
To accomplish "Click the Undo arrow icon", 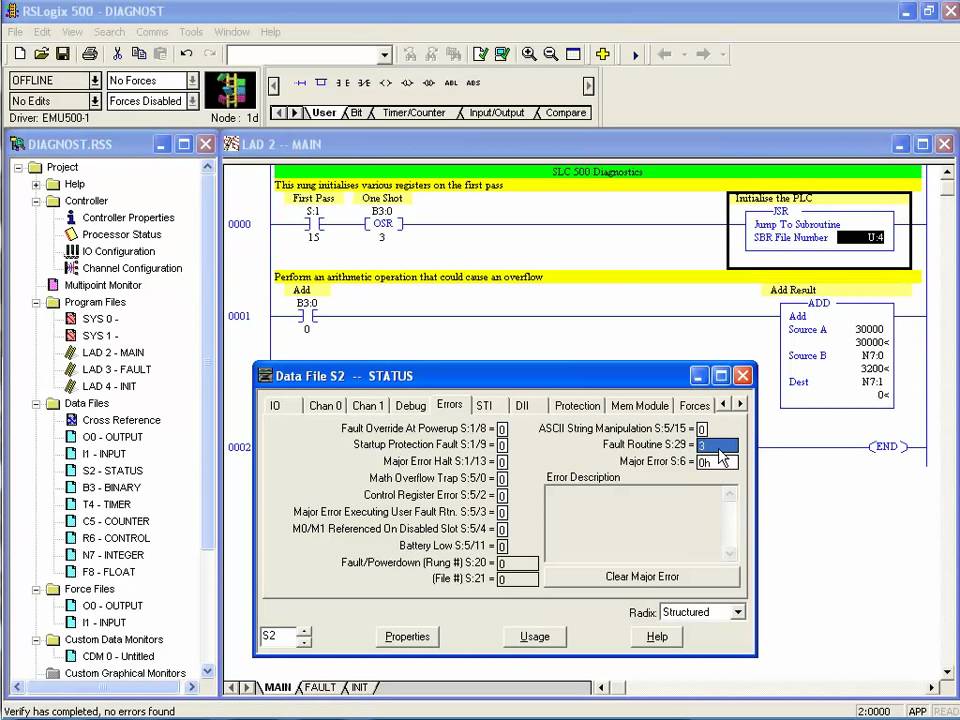I will click(x=187, y=54).
